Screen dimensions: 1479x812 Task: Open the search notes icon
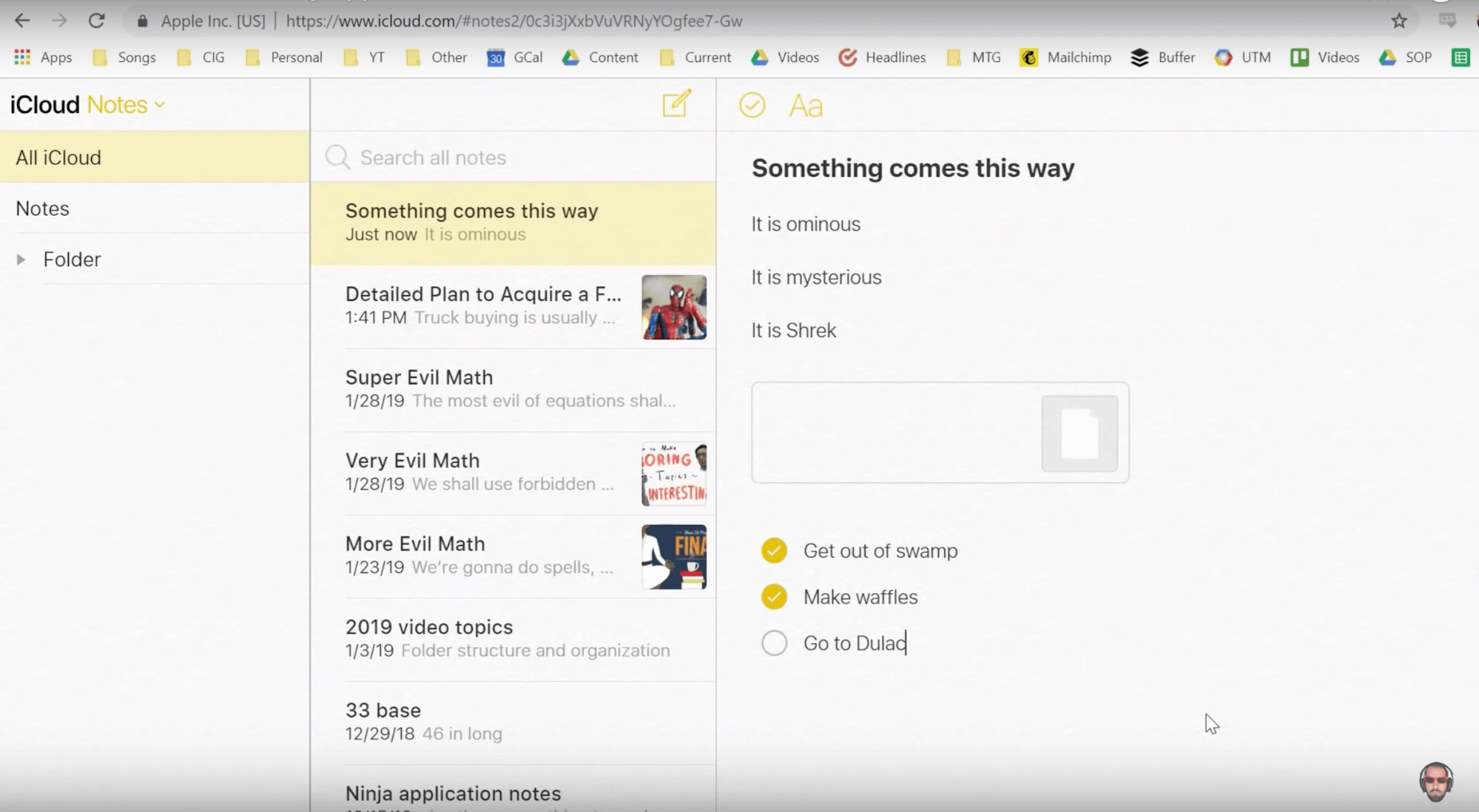[x=337, y=157]
